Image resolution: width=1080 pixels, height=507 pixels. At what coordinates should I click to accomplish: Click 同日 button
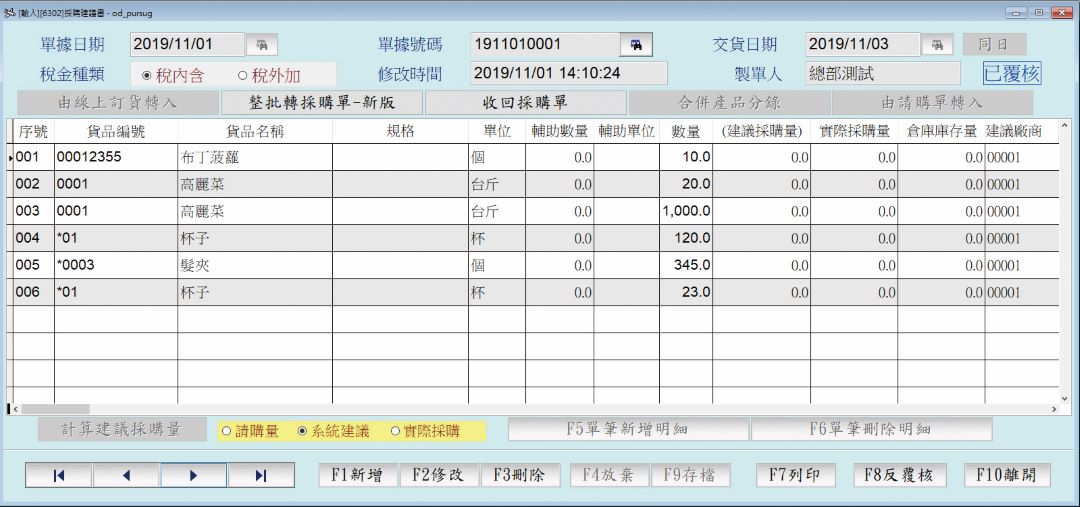[x=995, y=45]
